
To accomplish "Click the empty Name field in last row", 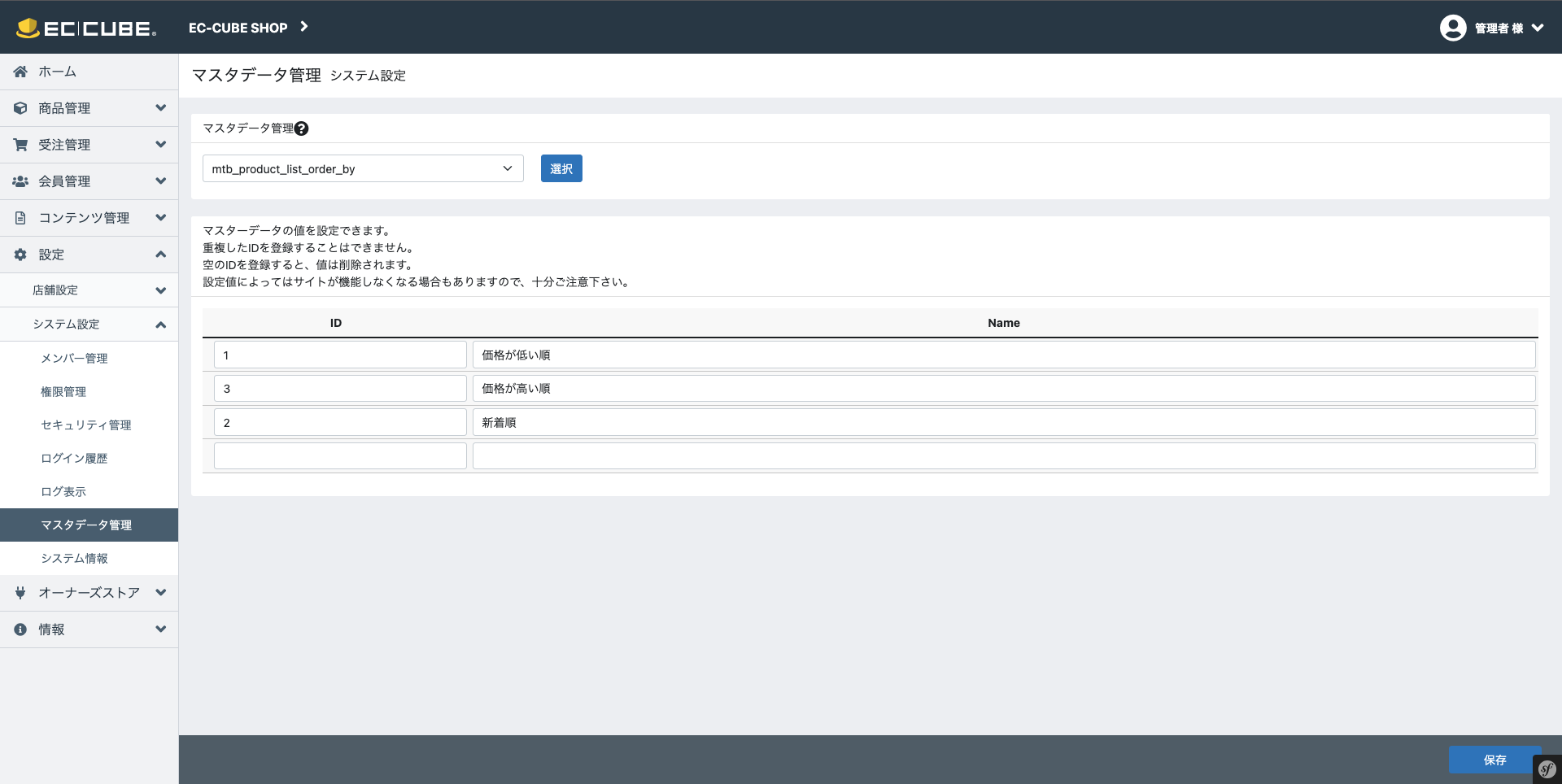I will (x=1004, y=455).
